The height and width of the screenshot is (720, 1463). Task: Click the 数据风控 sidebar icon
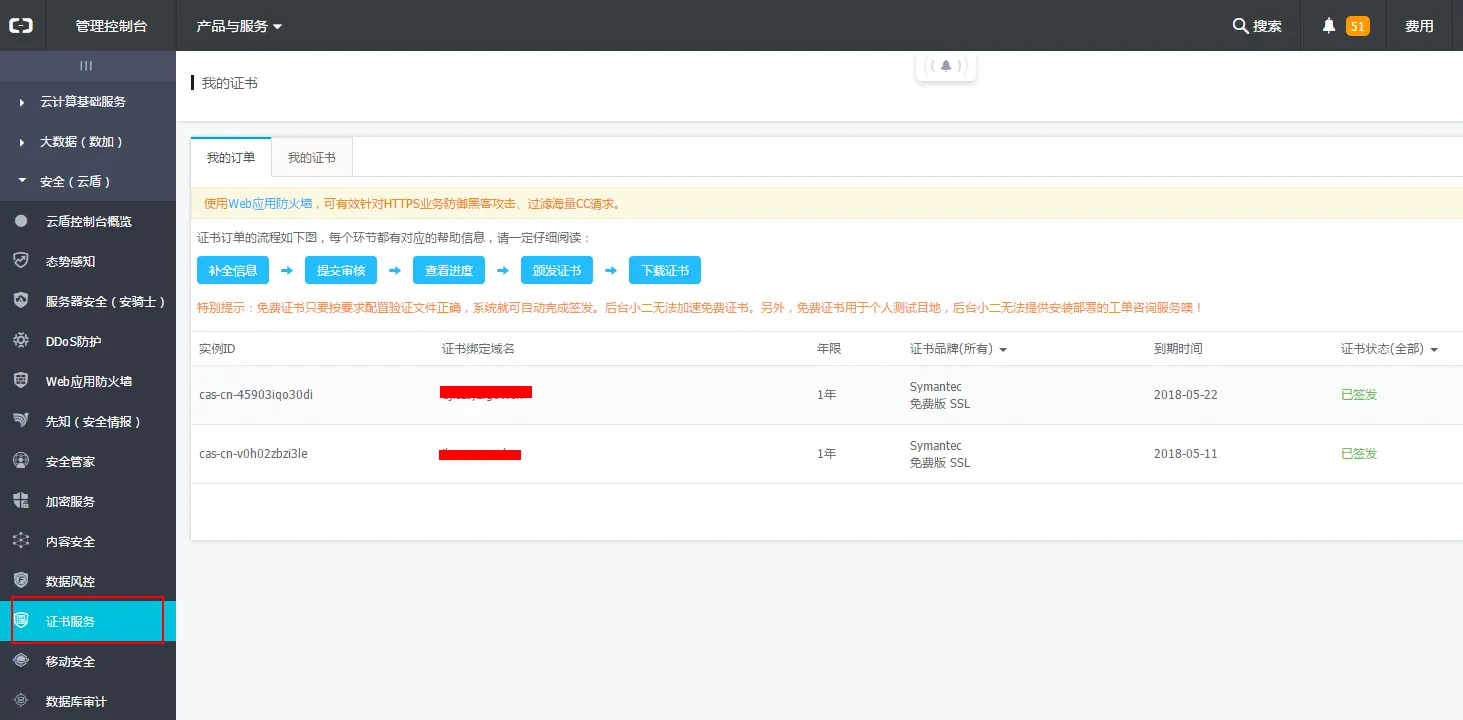pyautogui.click(x=21, y=581)
